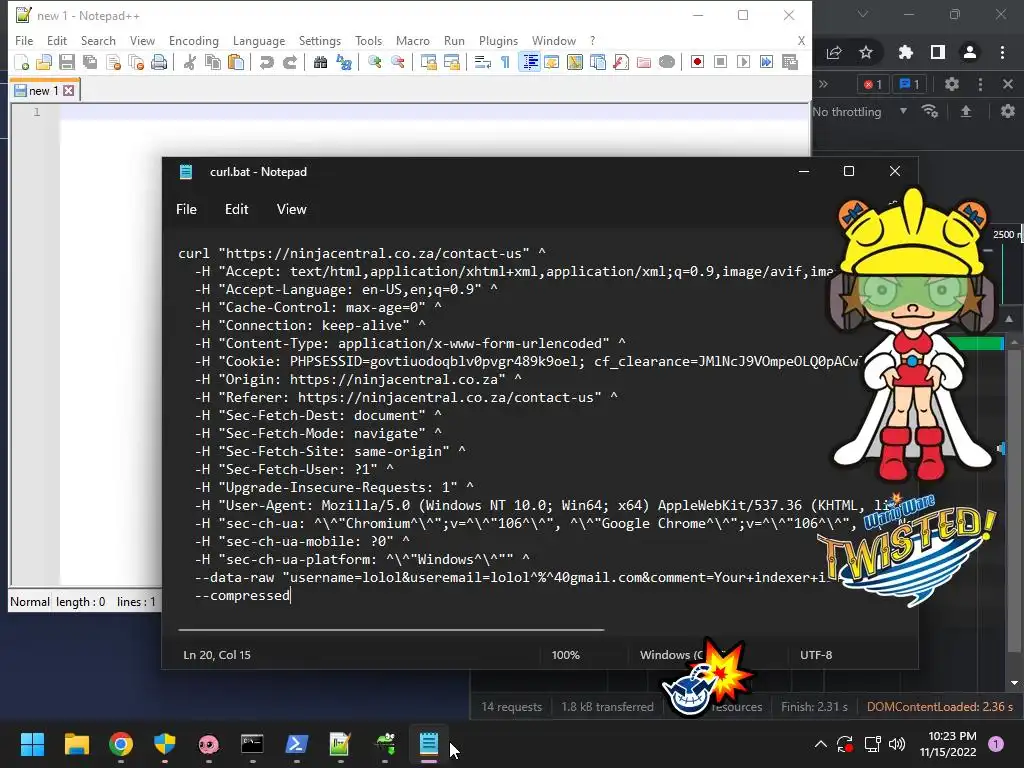Image resolution: width=1024 pixels, height=768 pixels.
Task: Paste using the Notepad++ clipboard icon
Action: tap(236, 62)
